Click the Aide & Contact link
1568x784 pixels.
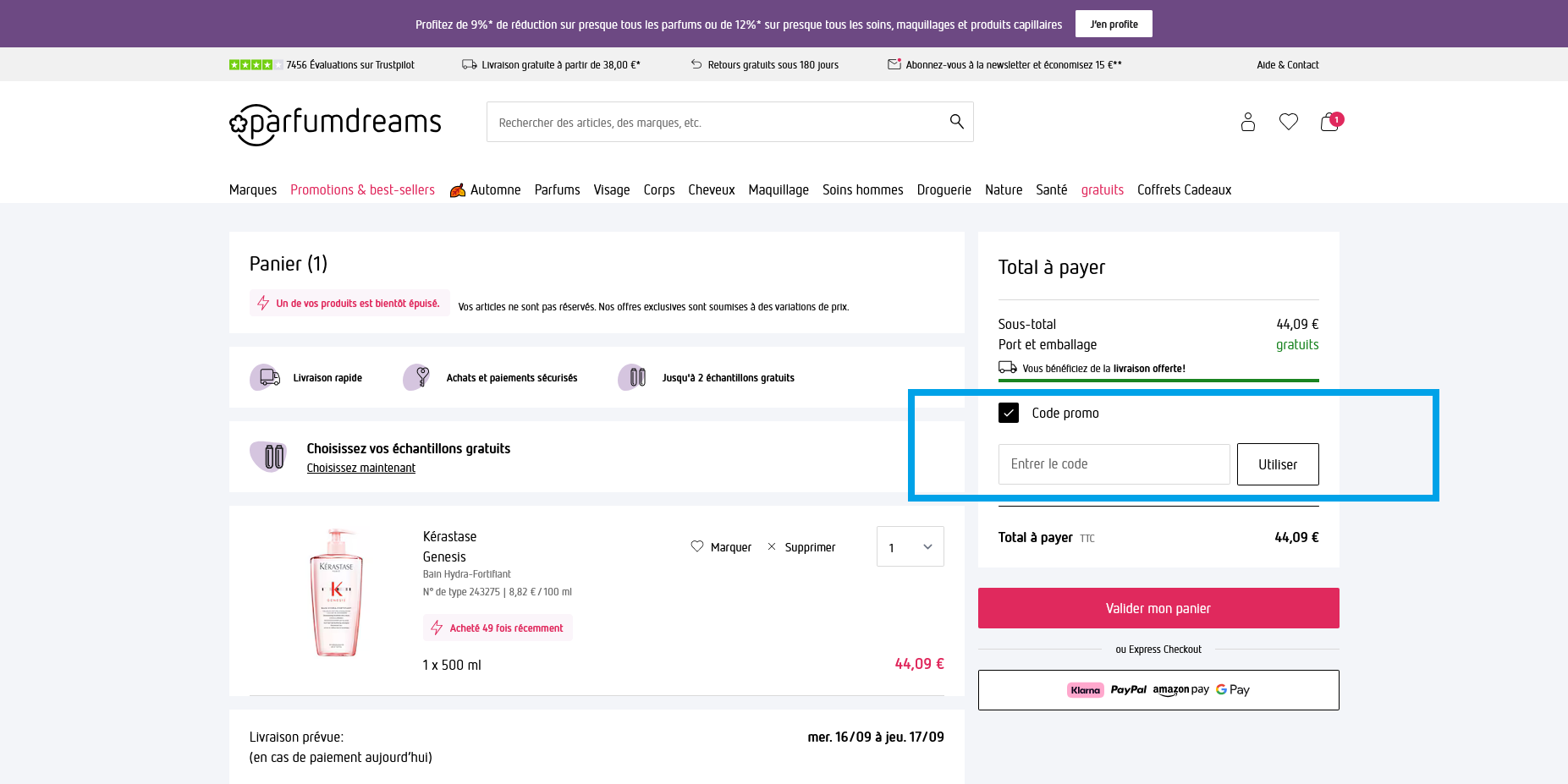click(x=1288, y=65)
